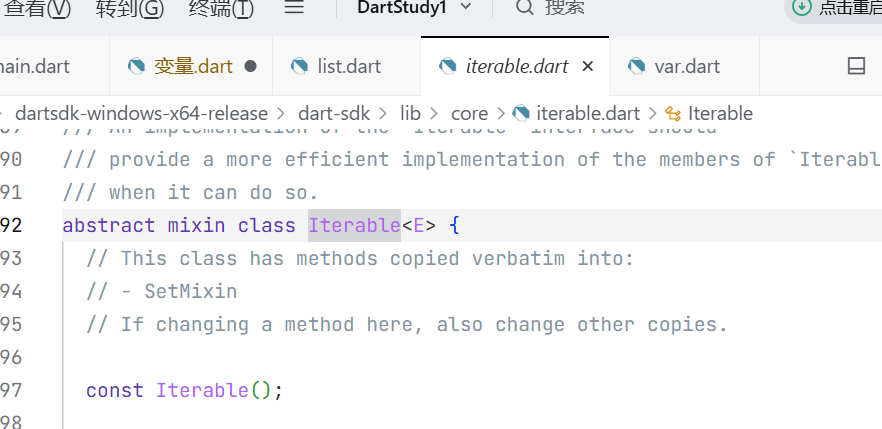This screenshot has width=882, height=429.
Task: Click the 'const' keyword on line 97
Action: [115, 391]
